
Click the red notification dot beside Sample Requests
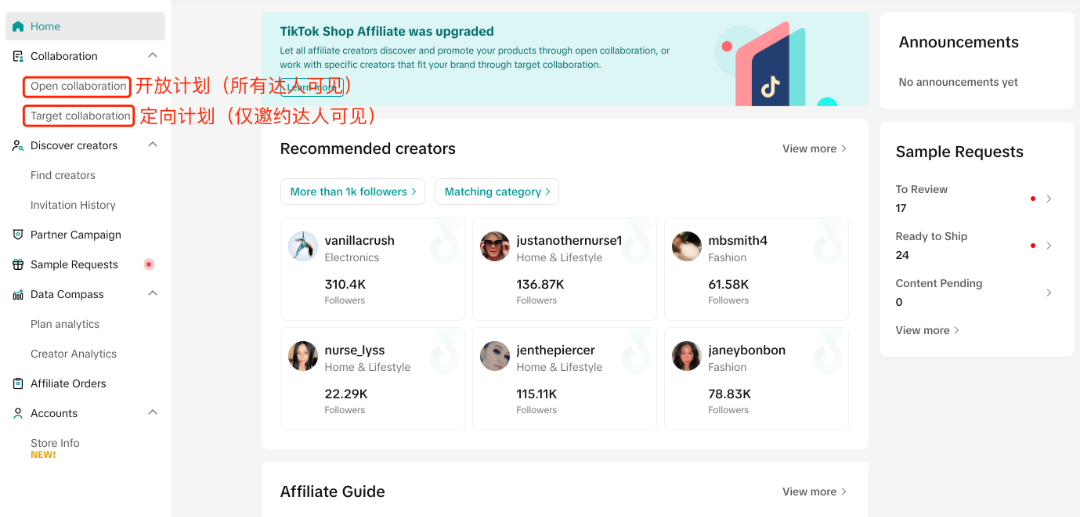[x=148, y=264]
